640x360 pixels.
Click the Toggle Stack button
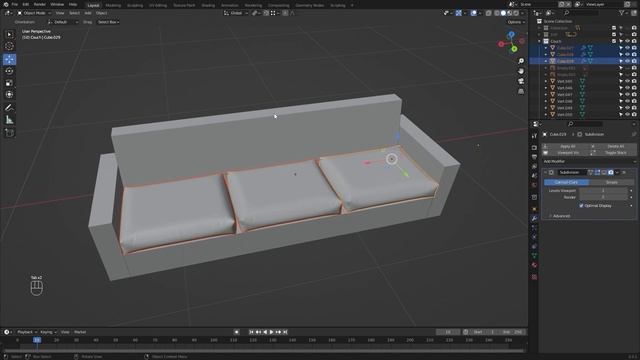pos(613,153)
